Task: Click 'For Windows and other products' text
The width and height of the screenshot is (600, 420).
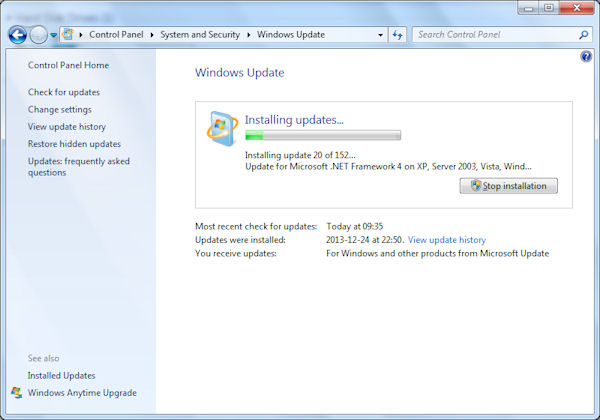Action: coord(438,253)
